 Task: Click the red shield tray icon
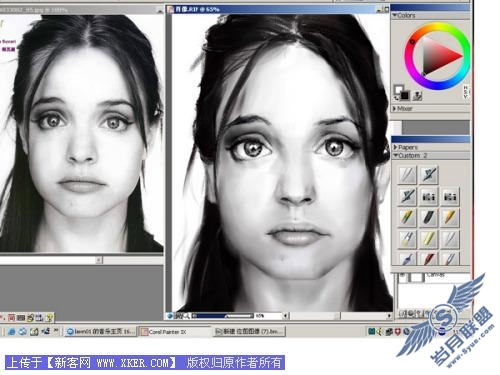tap(398, 331)
